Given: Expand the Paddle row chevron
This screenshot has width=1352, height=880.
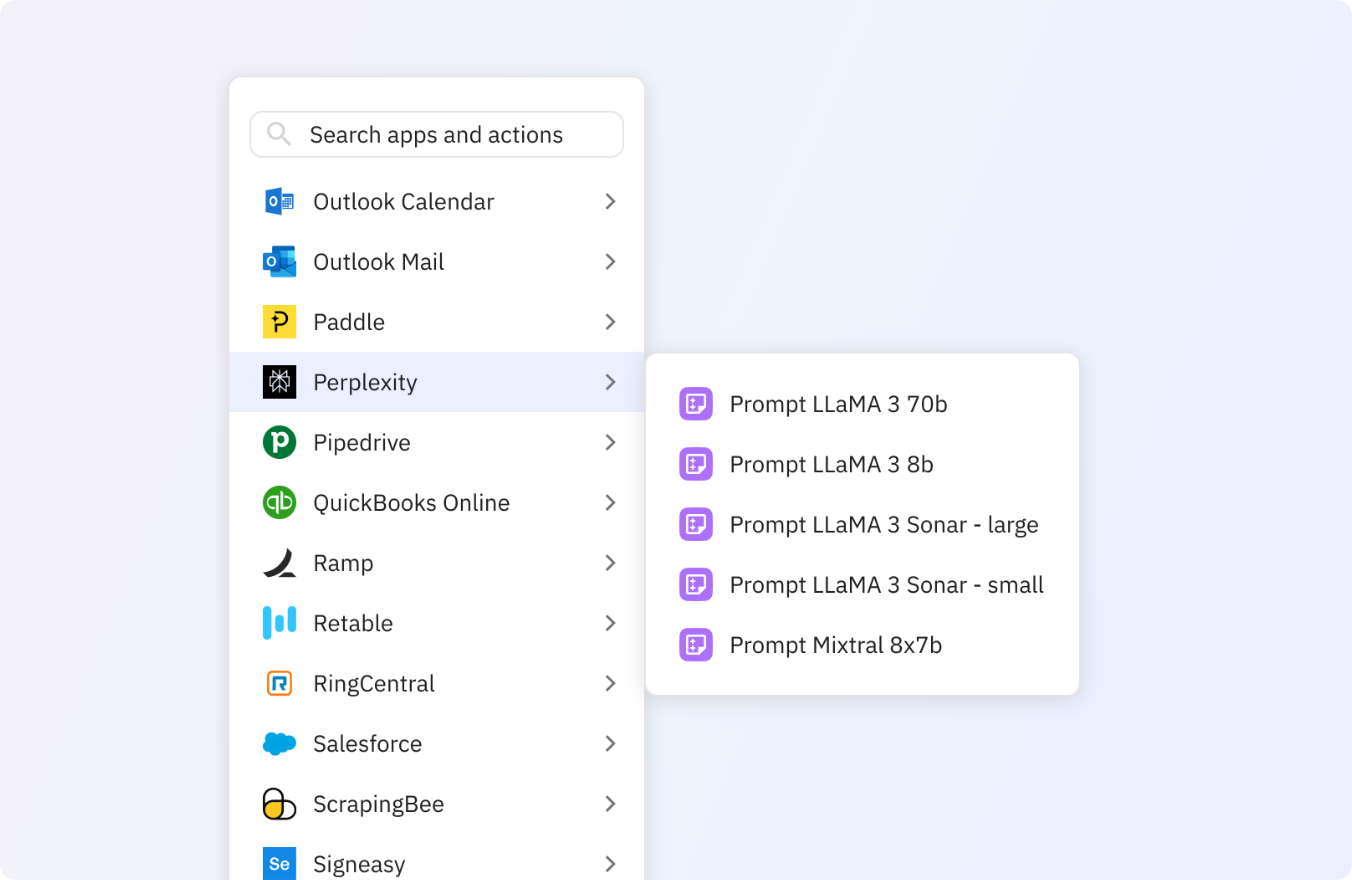Looking at the screenshot, I should [x=610, y=321].
